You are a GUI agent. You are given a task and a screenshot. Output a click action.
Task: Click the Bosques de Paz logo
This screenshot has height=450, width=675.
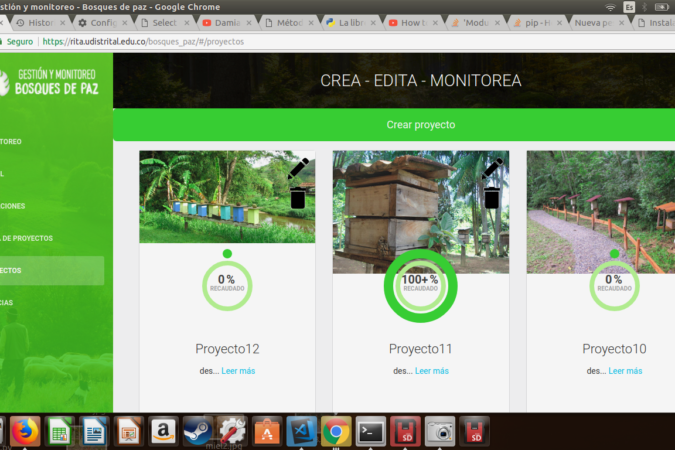pyautogui.click(x=49, y=82)
